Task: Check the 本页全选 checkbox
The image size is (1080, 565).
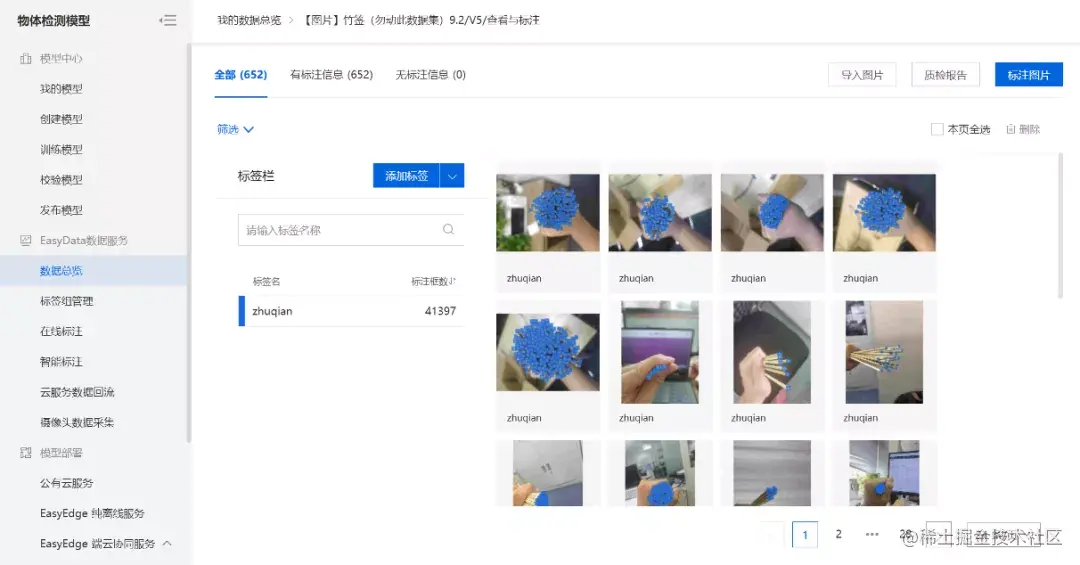Action: [x=937, y=129]
